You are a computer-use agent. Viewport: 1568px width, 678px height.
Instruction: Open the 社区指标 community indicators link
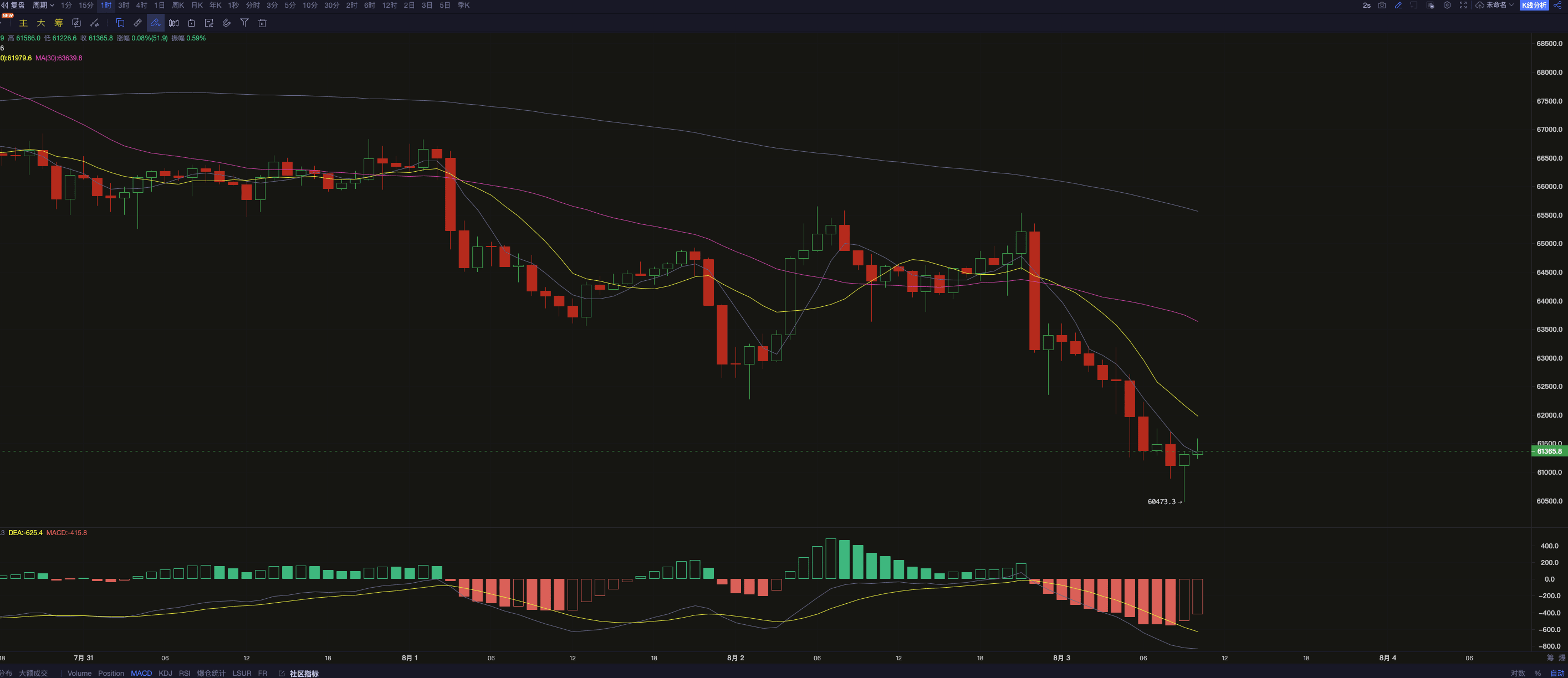pos(303,673)
